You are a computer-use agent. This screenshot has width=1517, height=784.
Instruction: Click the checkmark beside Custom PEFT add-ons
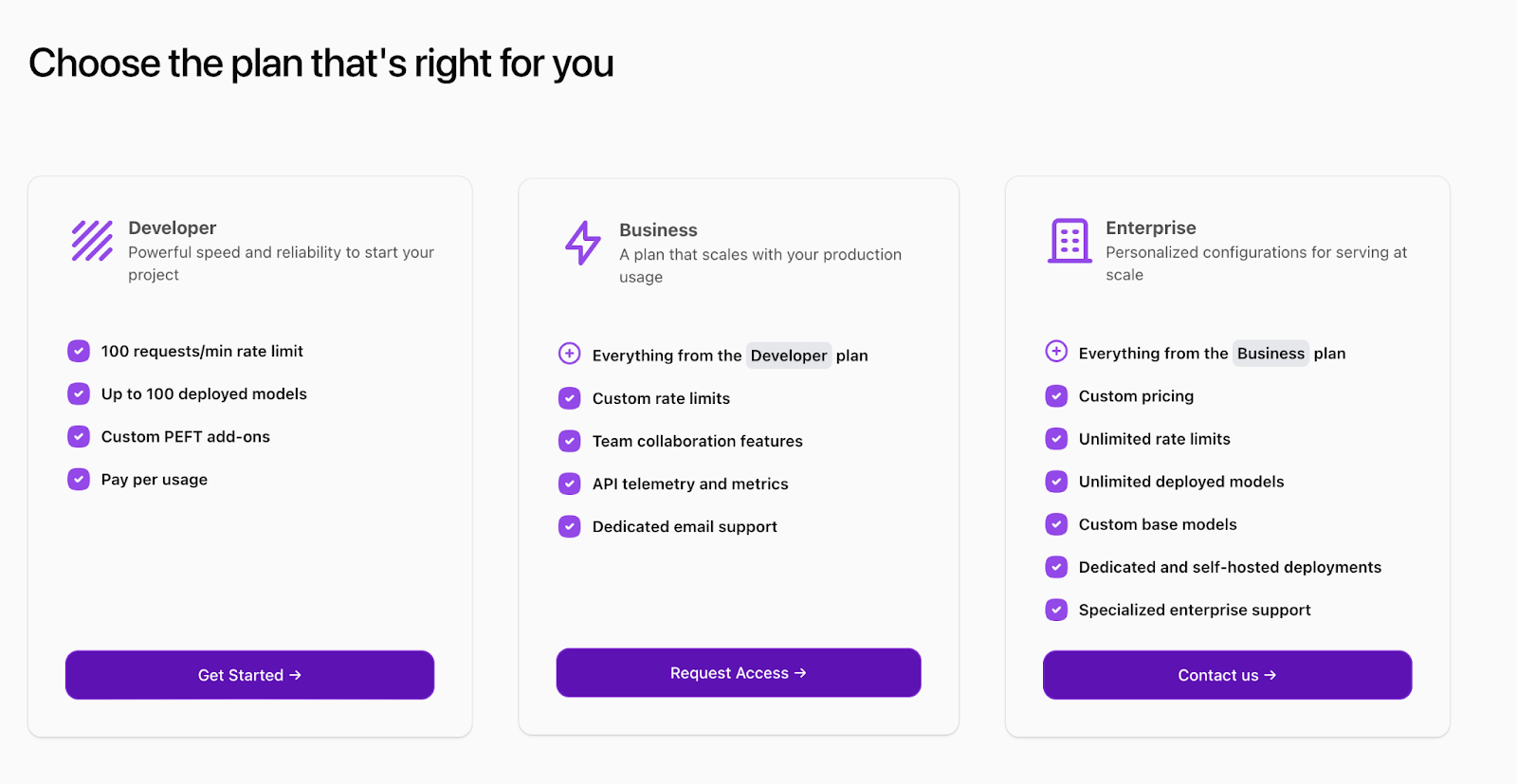pos(78,436)
